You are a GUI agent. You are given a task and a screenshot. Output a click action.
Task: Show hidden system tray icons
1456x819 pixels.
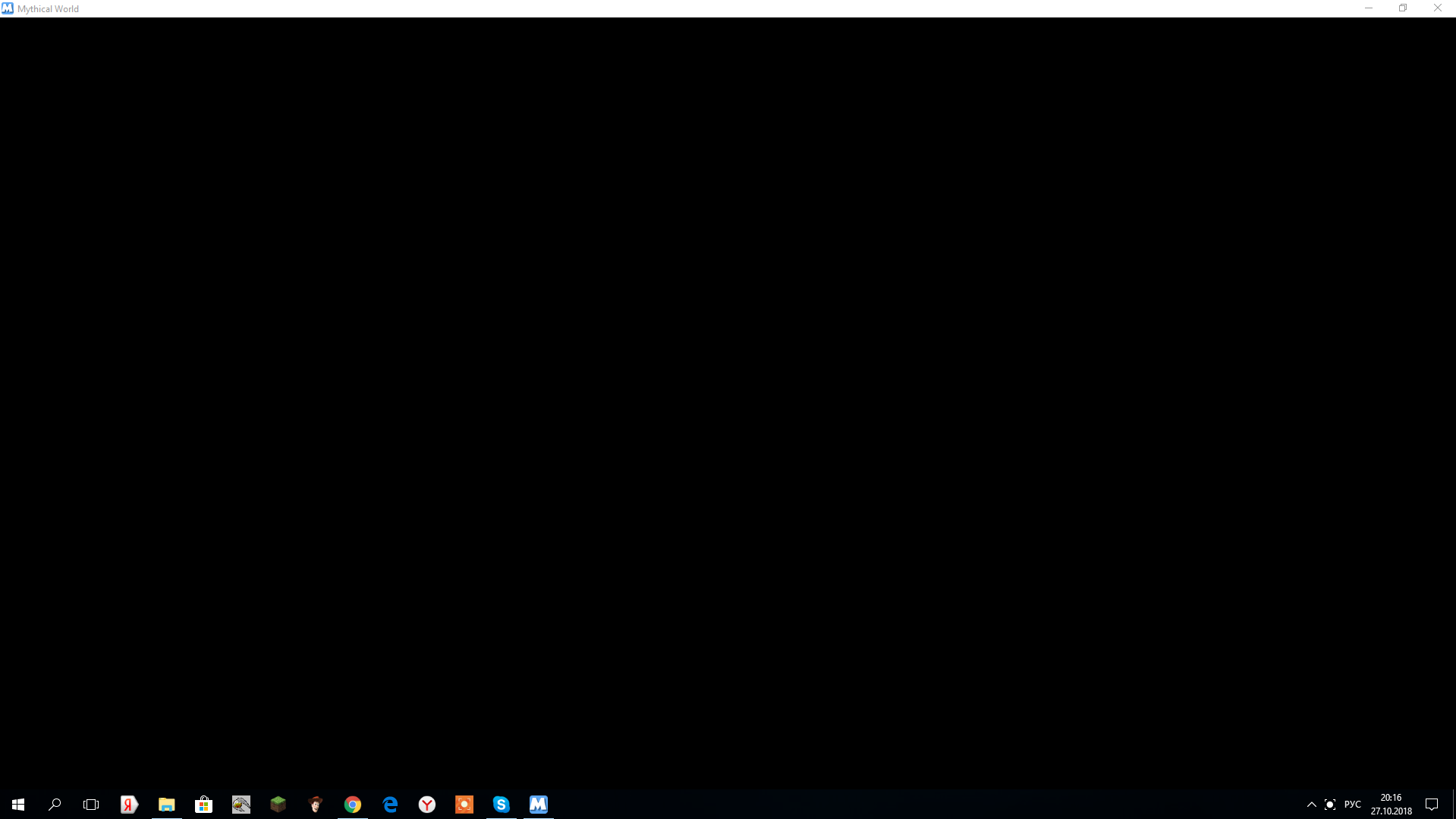[1311, 805]
